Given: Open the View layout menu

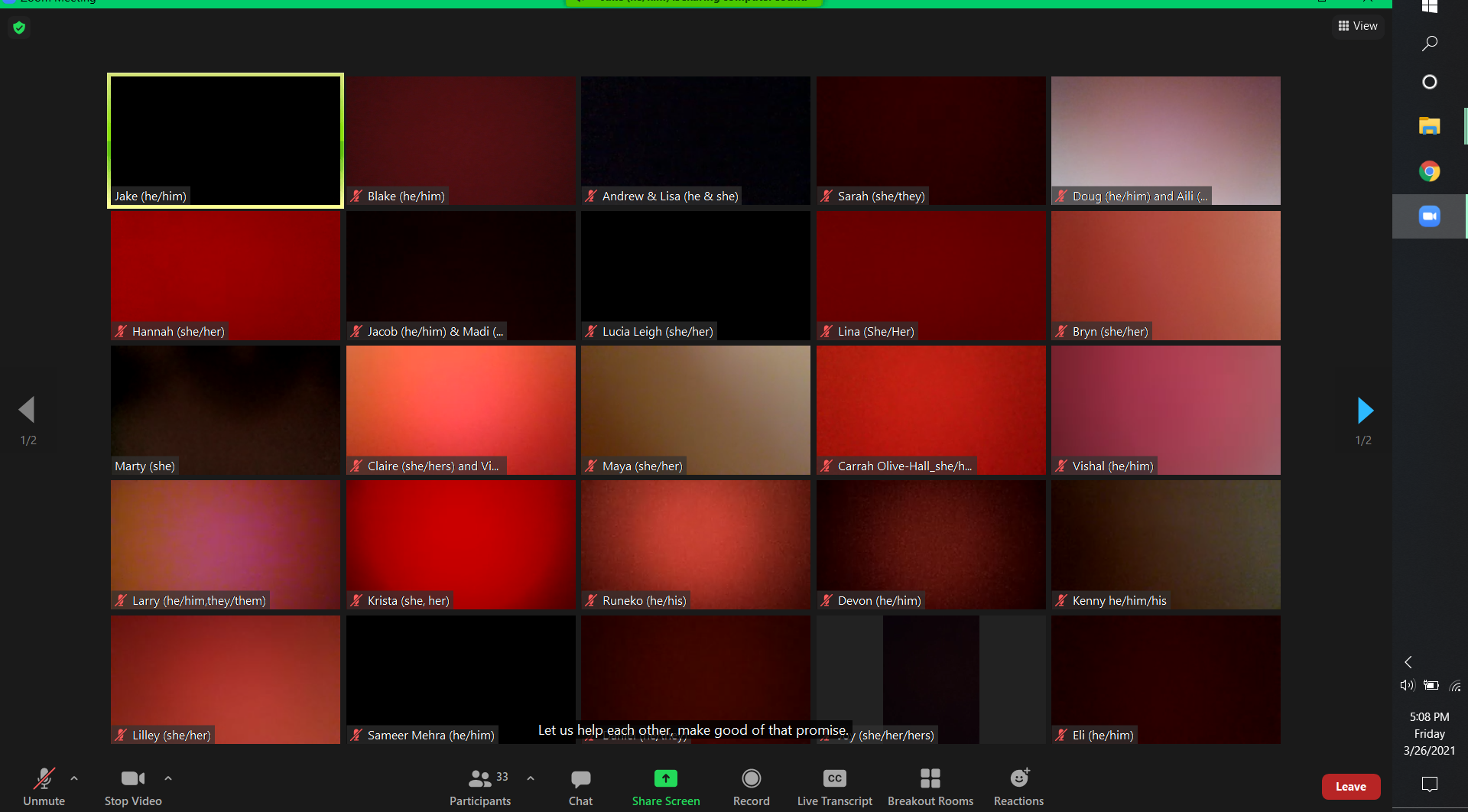Looking at the screenshot, I should coord(1358,26).
